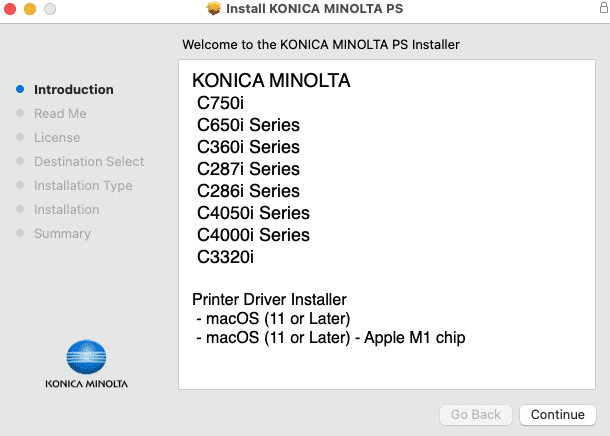Click the Continue button
Screen dimensions: 610x436
(x=557, y=414)
